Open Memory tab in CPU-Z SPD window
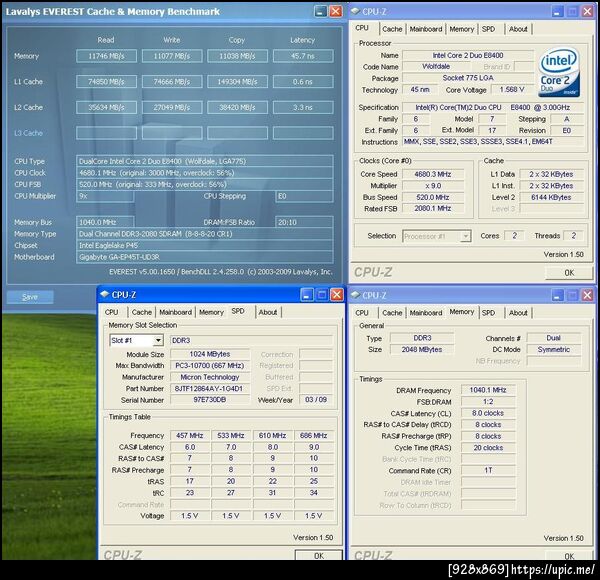 pyautogui.click(x=211, y=312)
